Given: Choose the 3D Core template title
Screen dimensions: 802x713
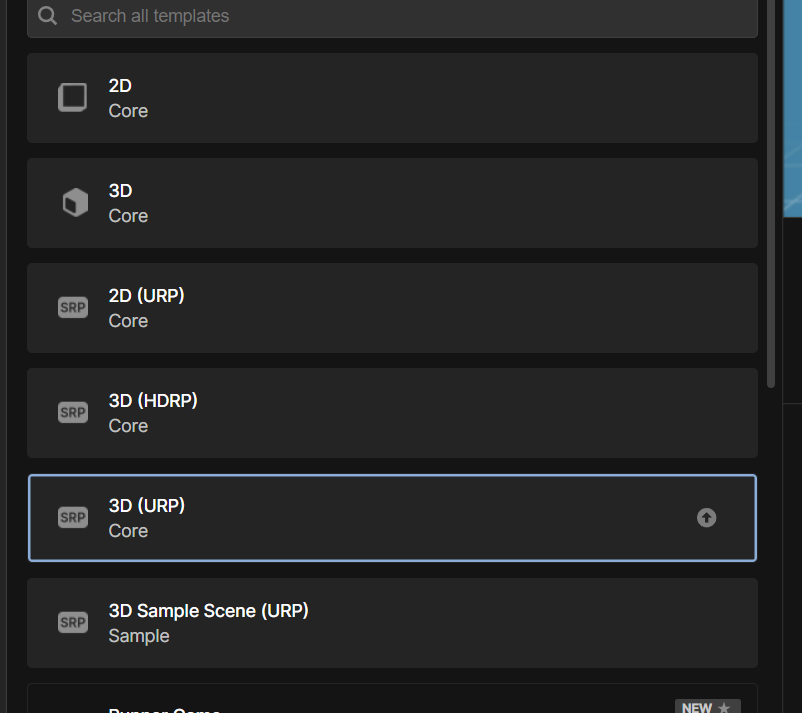Looking at the screenshot, I should click(x=120, y=191).
